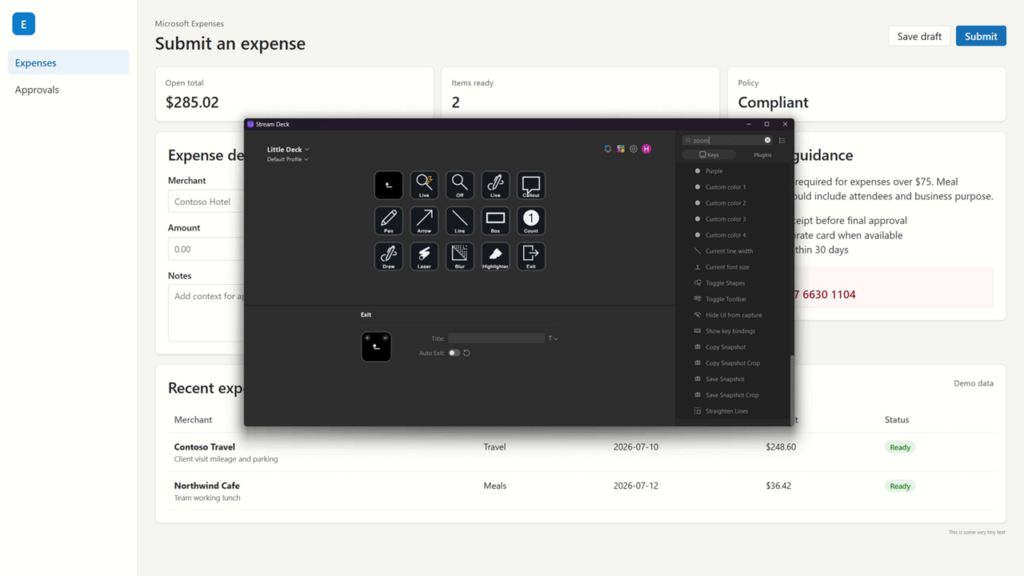Clear the zoom search field
1024x576 pixels.
click(767, 140)
